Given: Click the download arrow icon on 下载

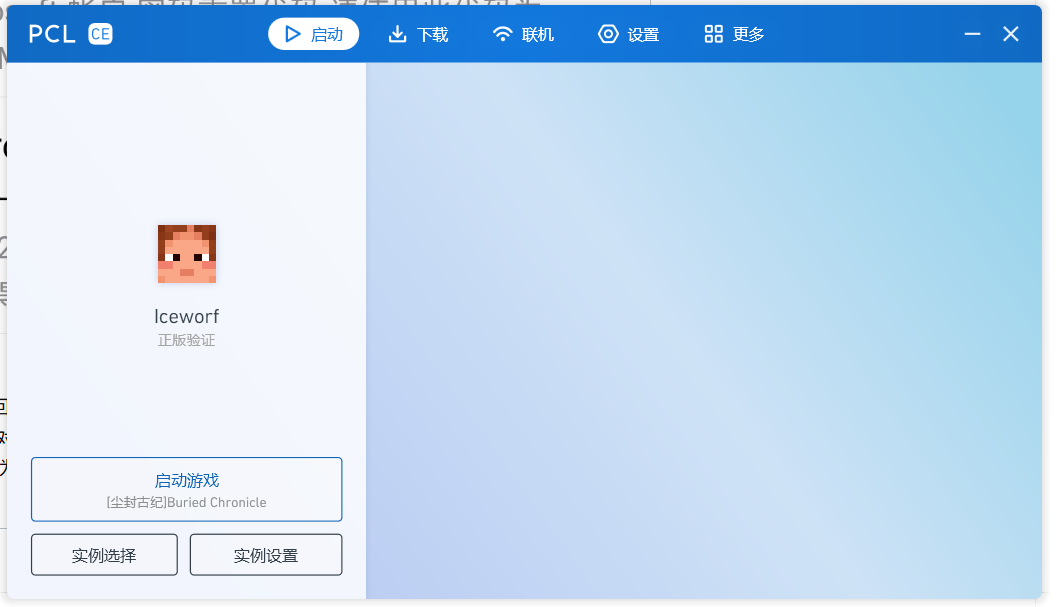Looking at the screenshot, I should pos(395,33).
